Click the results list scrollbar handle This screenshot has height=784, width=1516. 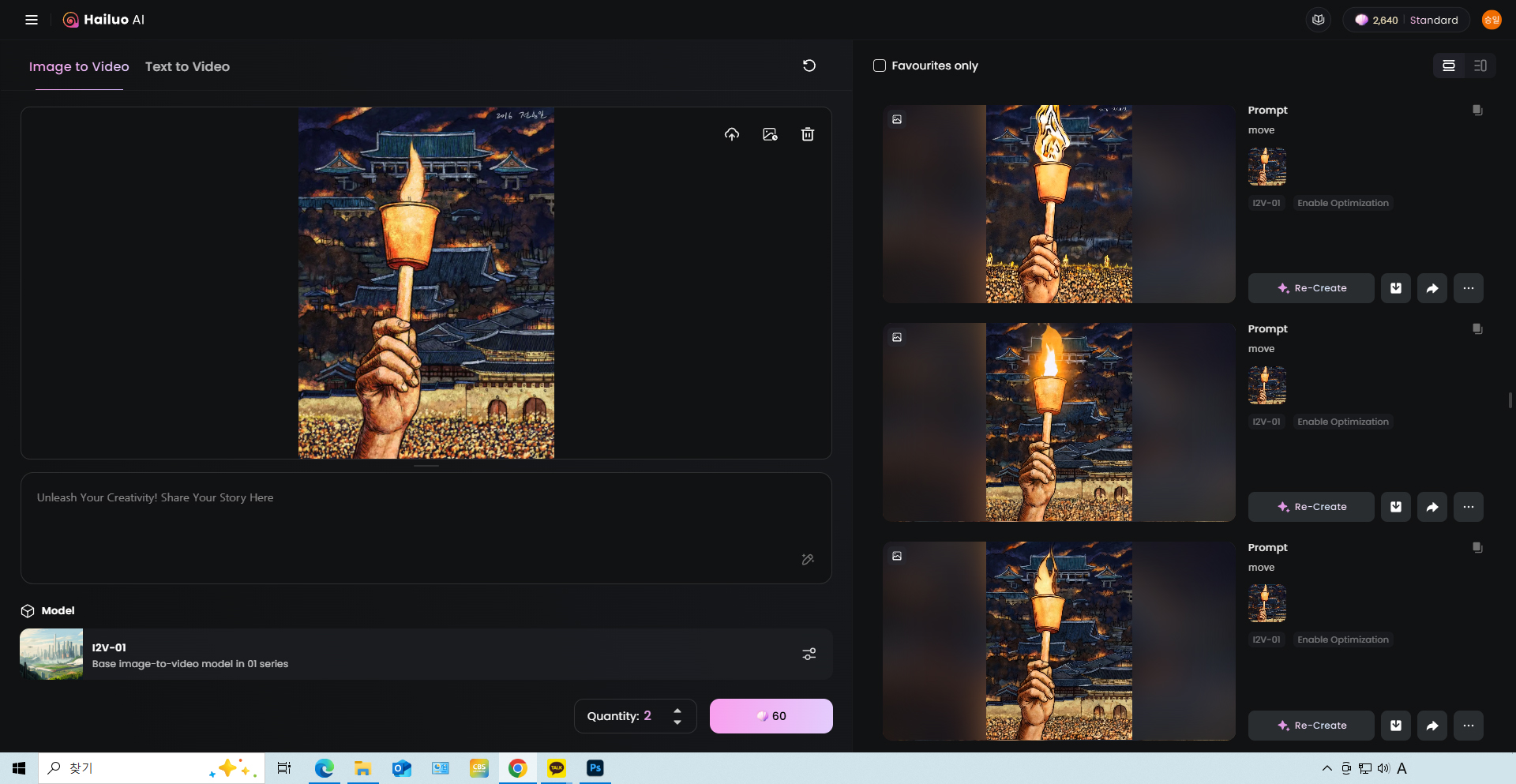click(1510, 400)
